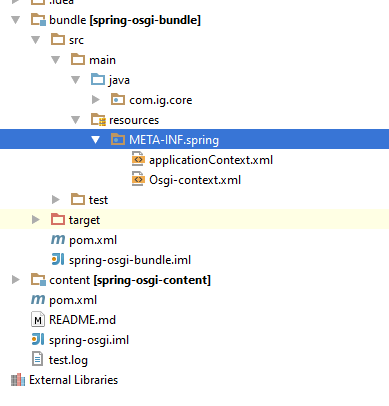This screenshot has height=406, width=389.
Task: Click the spring-osgi.iml file icon
Action: (x=38, y=339)
